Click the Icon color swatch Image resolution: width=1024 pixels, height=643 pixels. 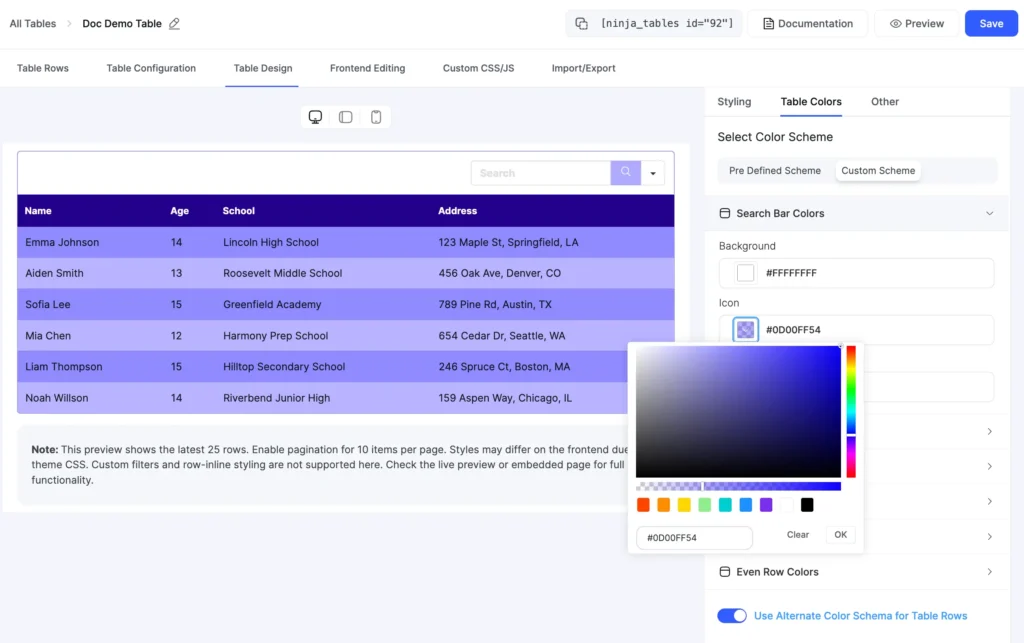click(x=745, y=330)
